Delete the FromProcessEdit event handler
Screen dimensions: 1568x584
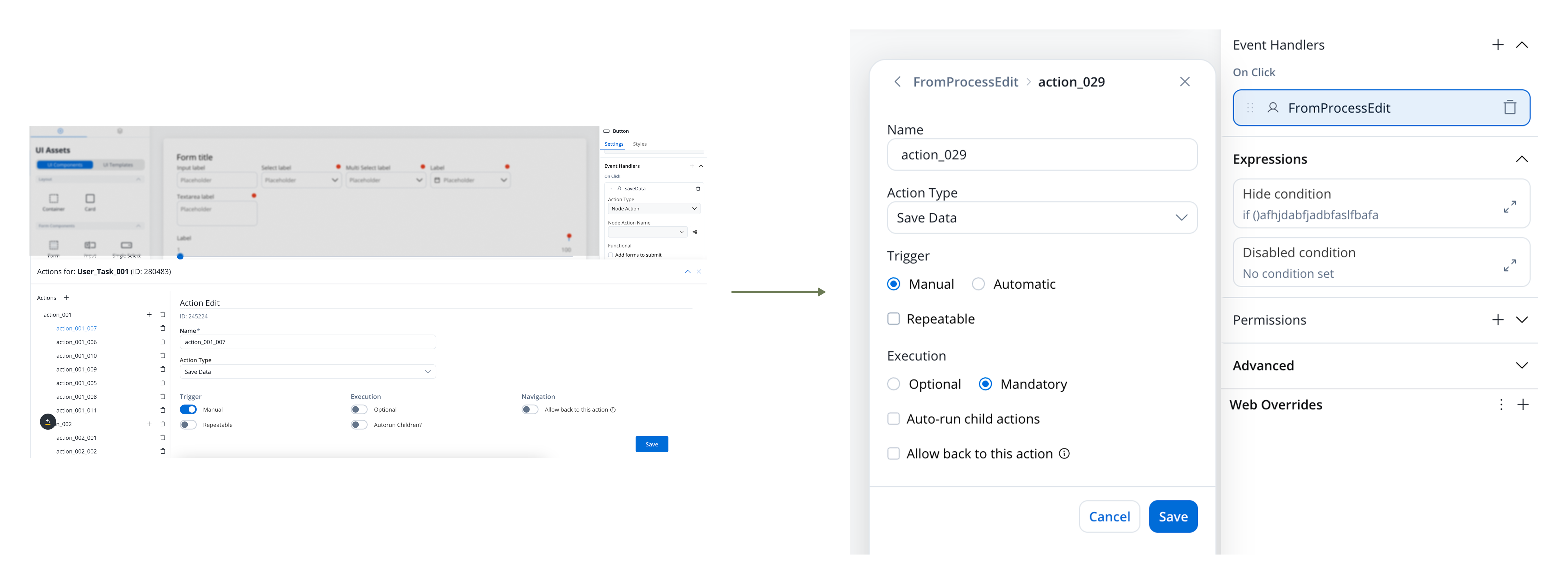1510,108
